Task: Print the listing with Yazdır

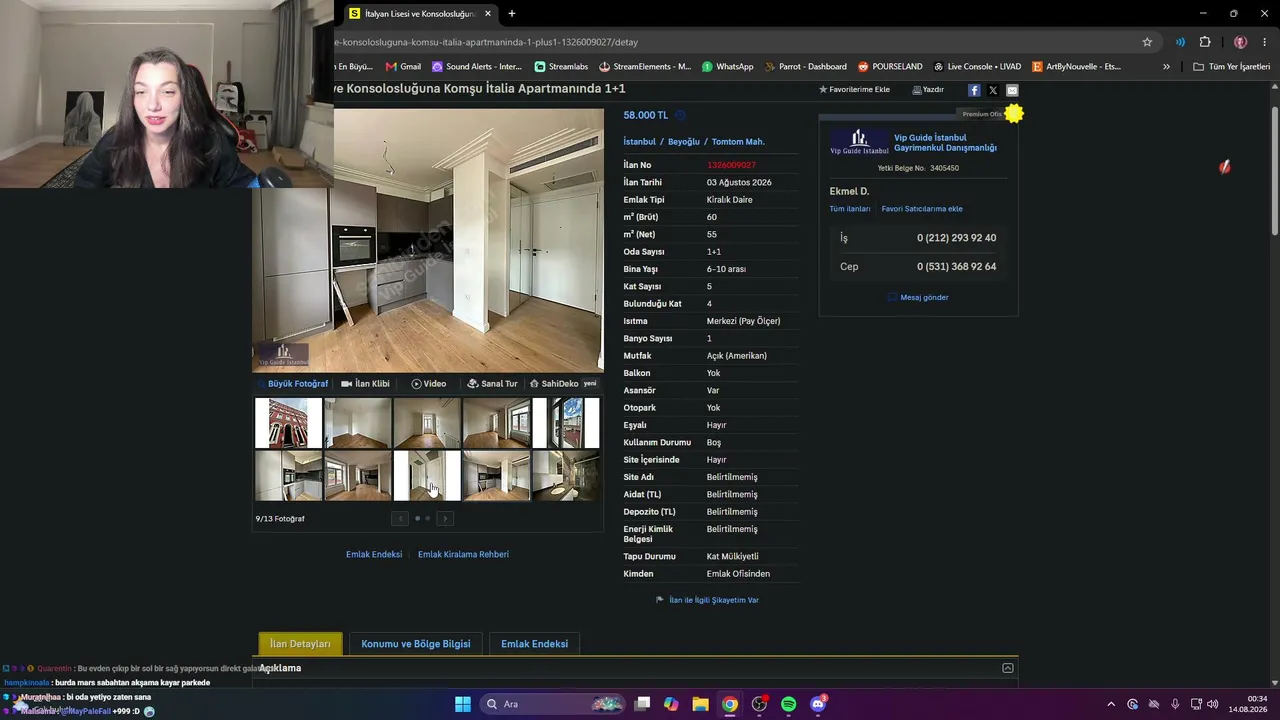Action: (x=928, y=90)
